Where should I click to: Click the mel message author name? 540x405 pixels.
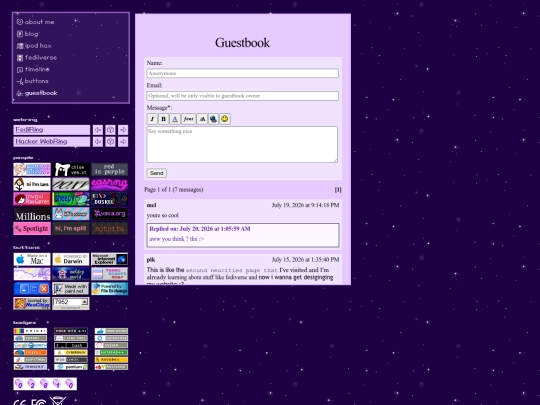152,205
